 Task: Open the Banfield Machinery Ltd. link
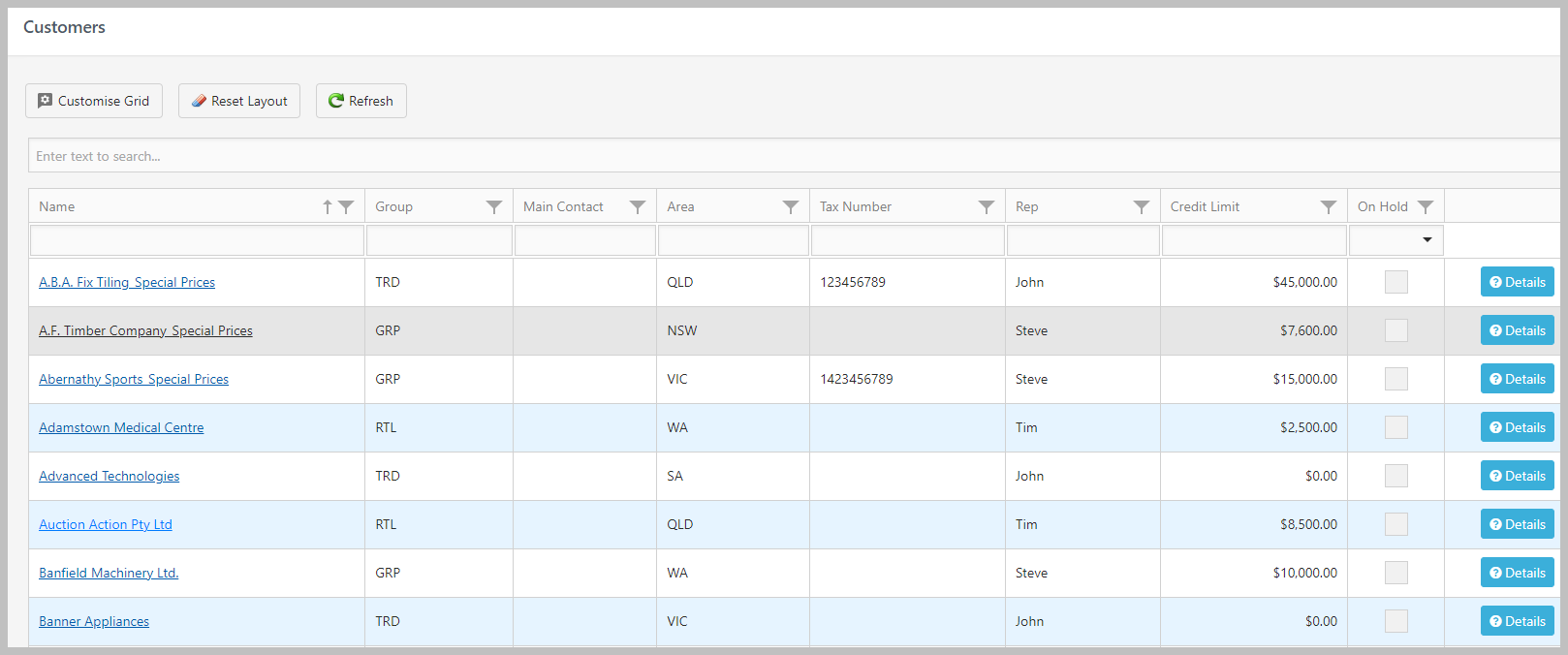(109, 573)
